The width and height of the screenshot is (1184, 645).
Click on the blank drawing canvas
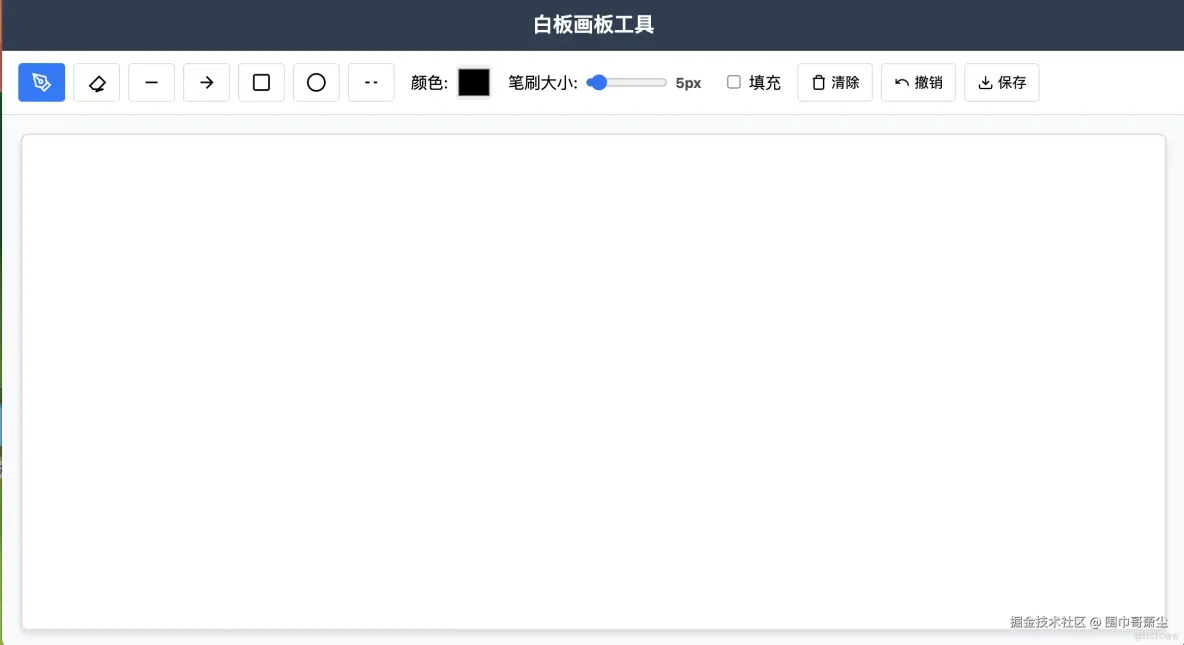(x=592, y=380)
